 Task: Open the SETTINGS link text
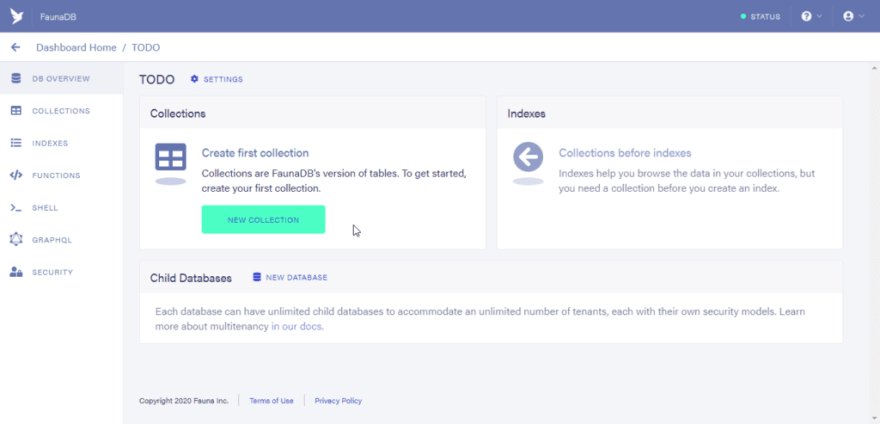pos(223,79)
